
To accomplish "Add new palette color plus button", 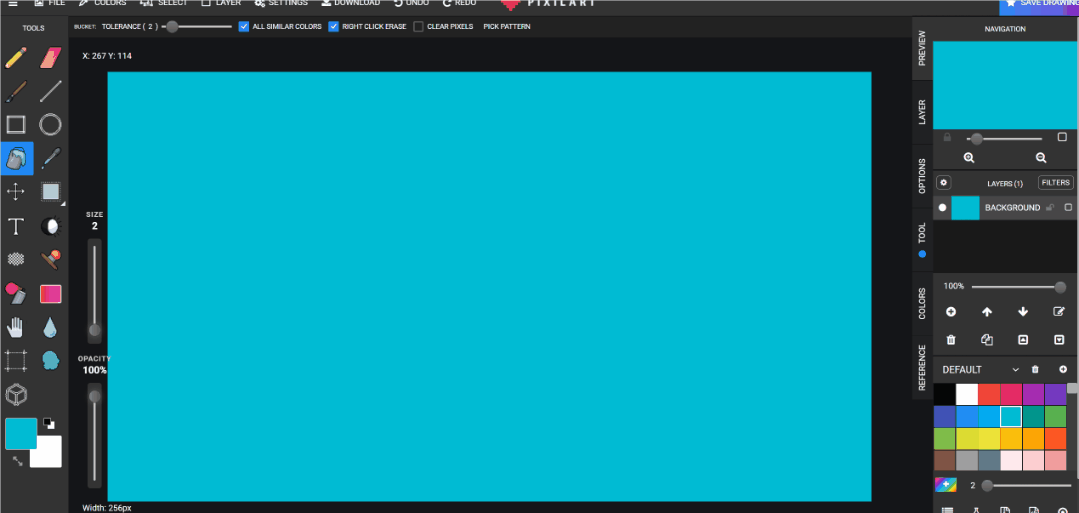I will [x=1062, y=370].
